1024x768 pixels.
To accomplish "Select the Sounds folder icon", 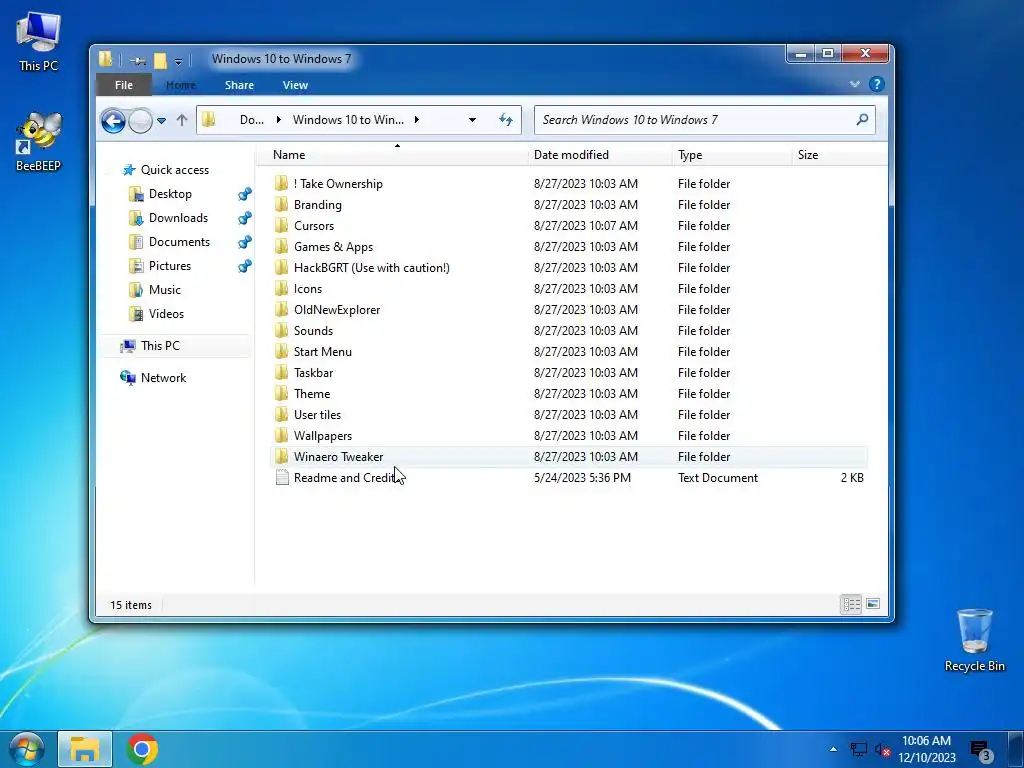I will tap(281, 330).
